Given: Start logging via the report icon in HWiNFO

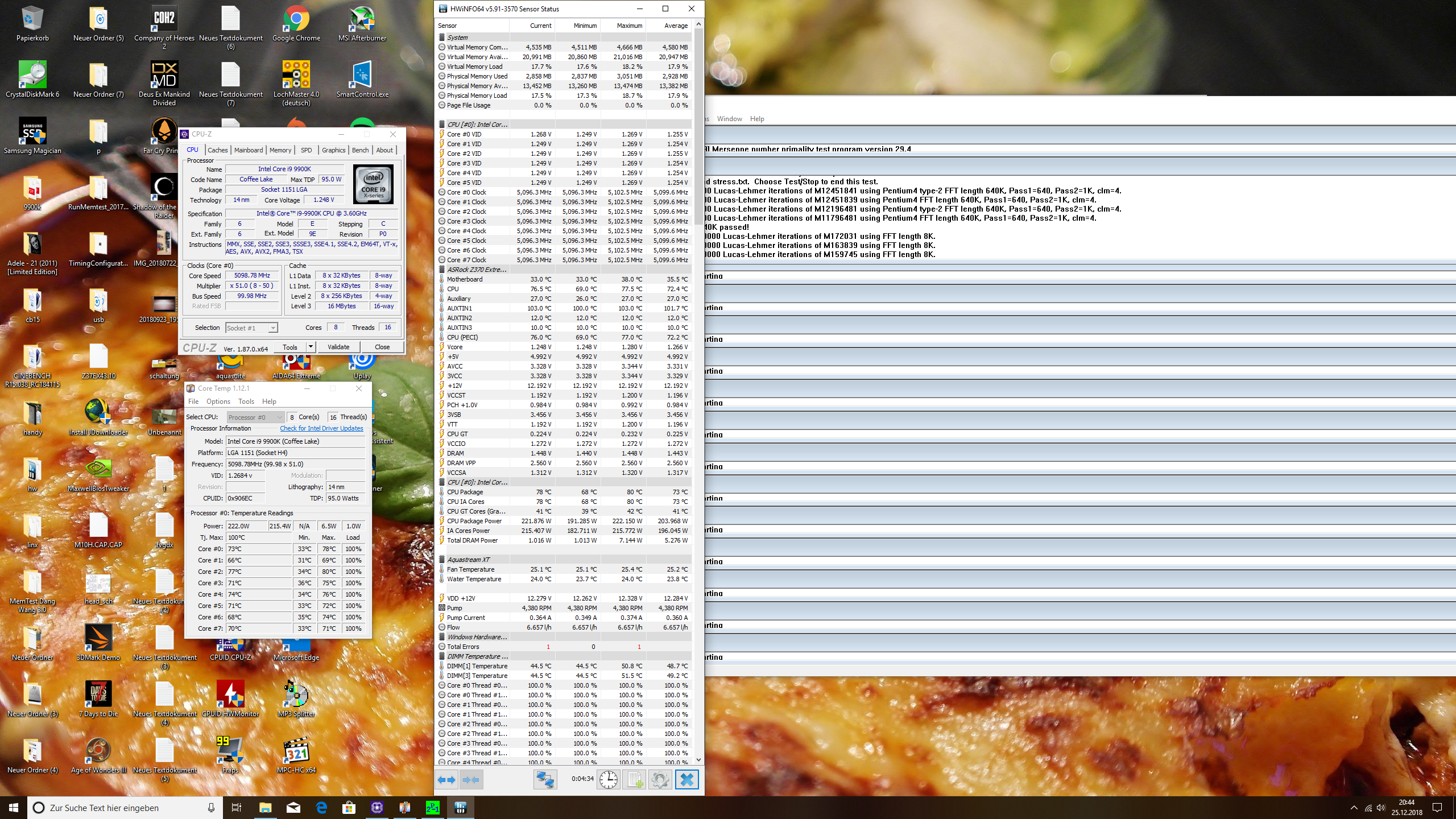Looking at the screenshot, I should tap(634, 779).
